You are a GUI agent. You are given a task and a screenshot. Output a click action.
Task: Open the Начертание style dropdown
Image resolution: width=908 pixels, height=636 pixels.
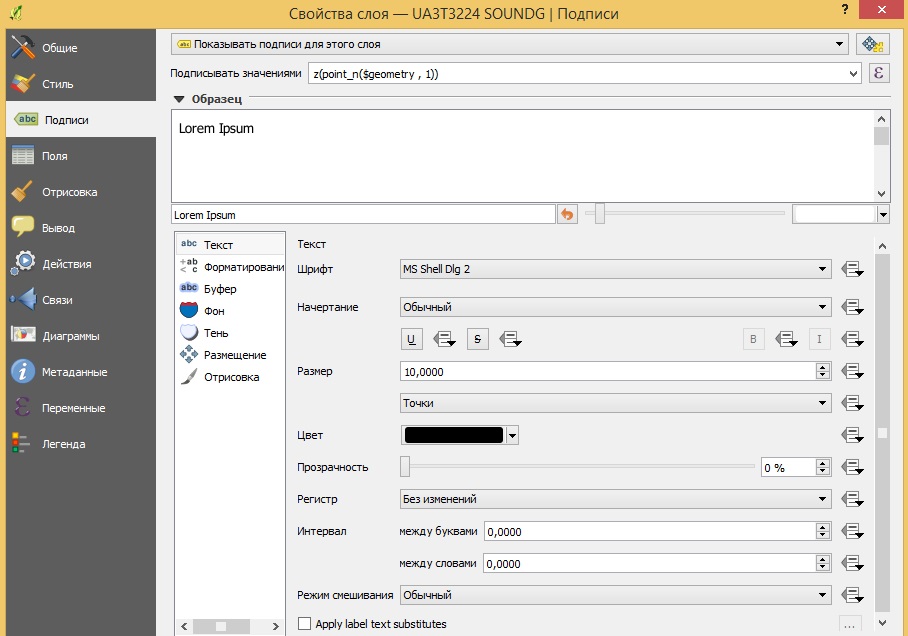click(x=615, y=307)
